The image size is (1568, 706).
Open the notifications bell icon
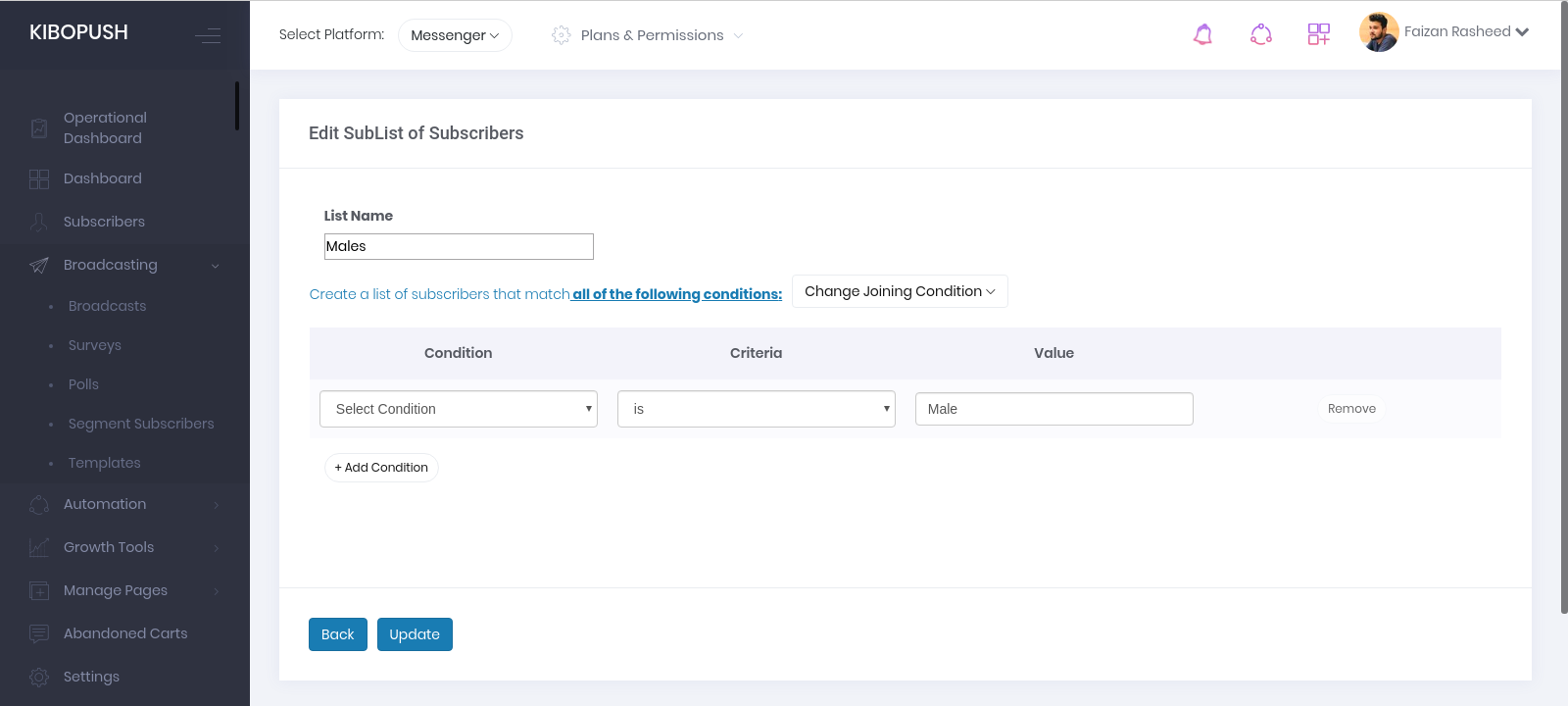point(1202,34)
